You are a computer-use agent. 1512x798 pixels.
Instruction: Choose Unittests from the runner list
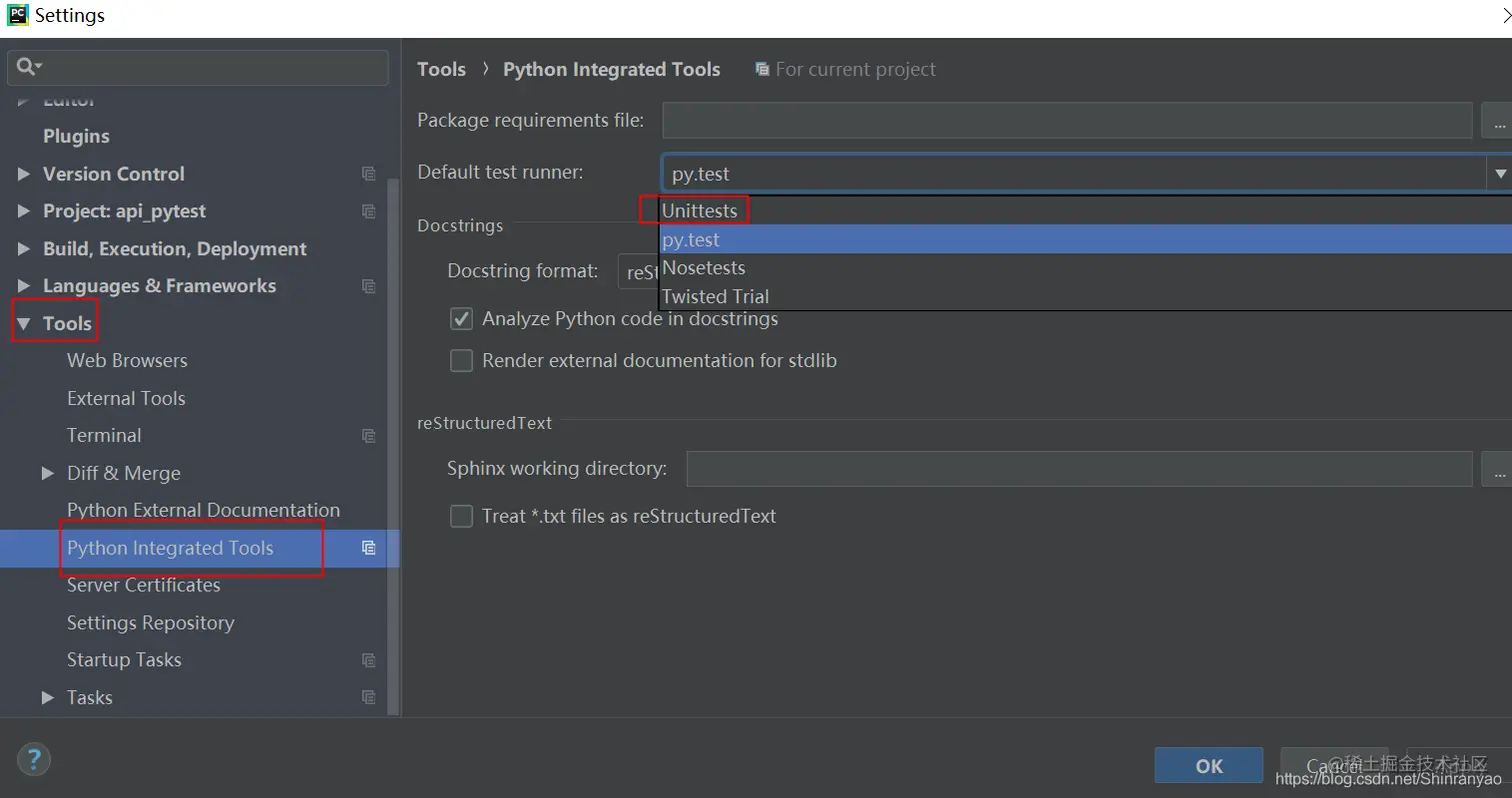[1086, 211]
